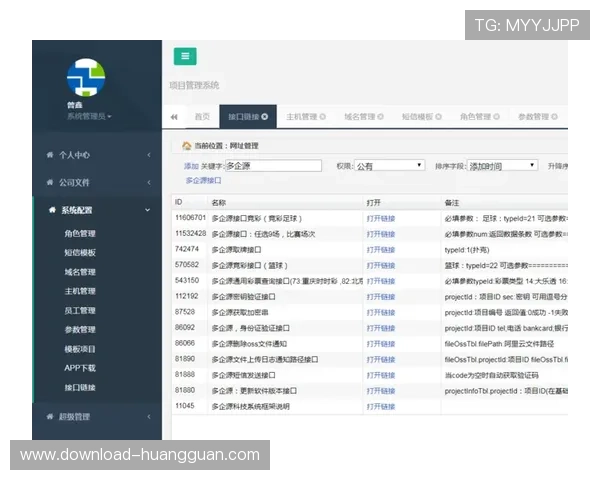Switch to the 首页 tab
The height and width of the screenshot is (480, 600).
(202, 117)
